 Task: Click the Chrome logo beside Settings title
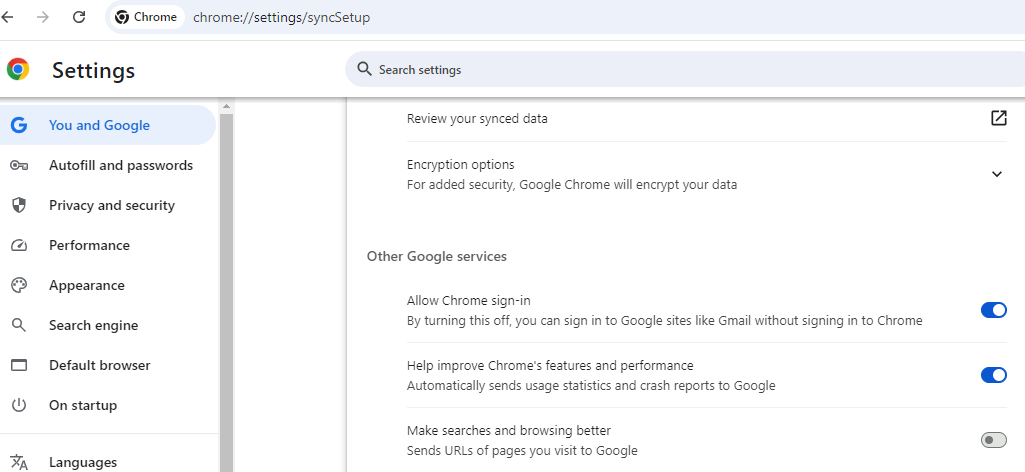click(x=18, y=70)
